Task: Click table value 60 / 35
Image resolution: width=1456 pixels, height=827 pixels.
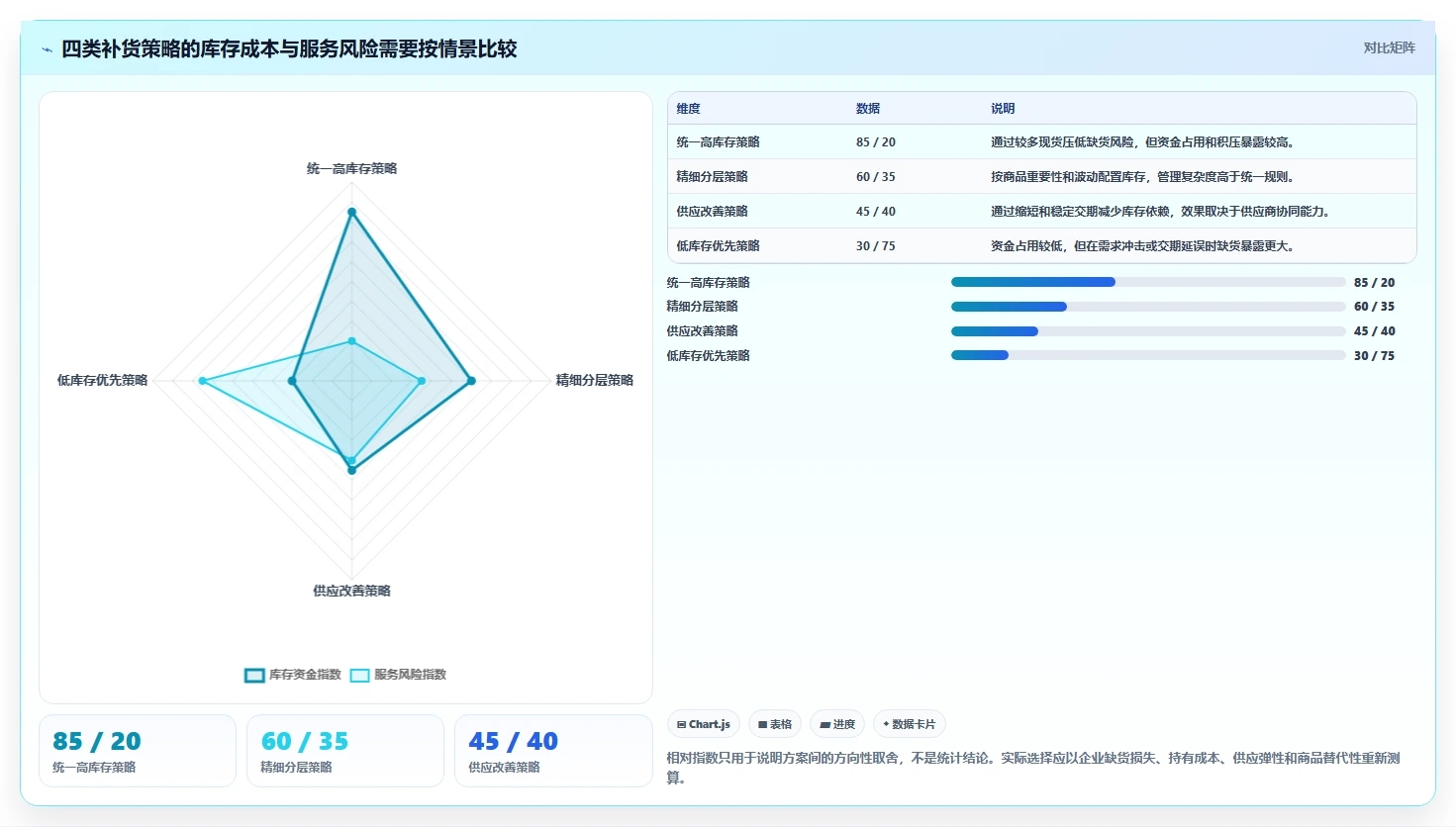Action: [876, 177]
